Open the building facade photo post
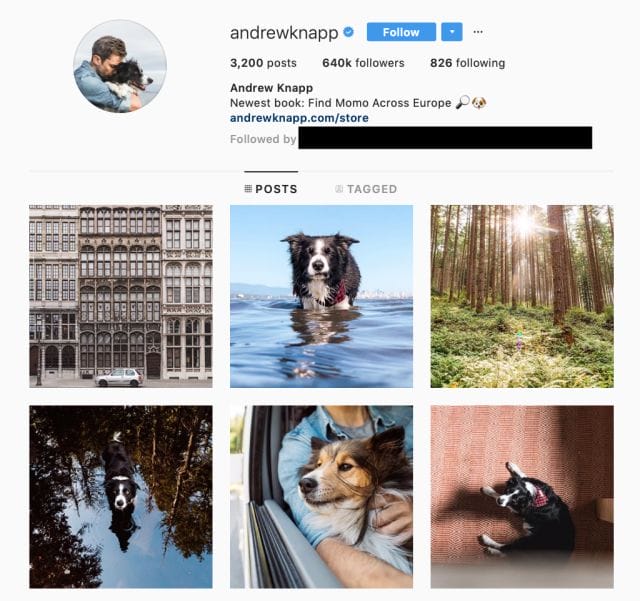This screenshot has height=601, width=640. click(121, 296)
